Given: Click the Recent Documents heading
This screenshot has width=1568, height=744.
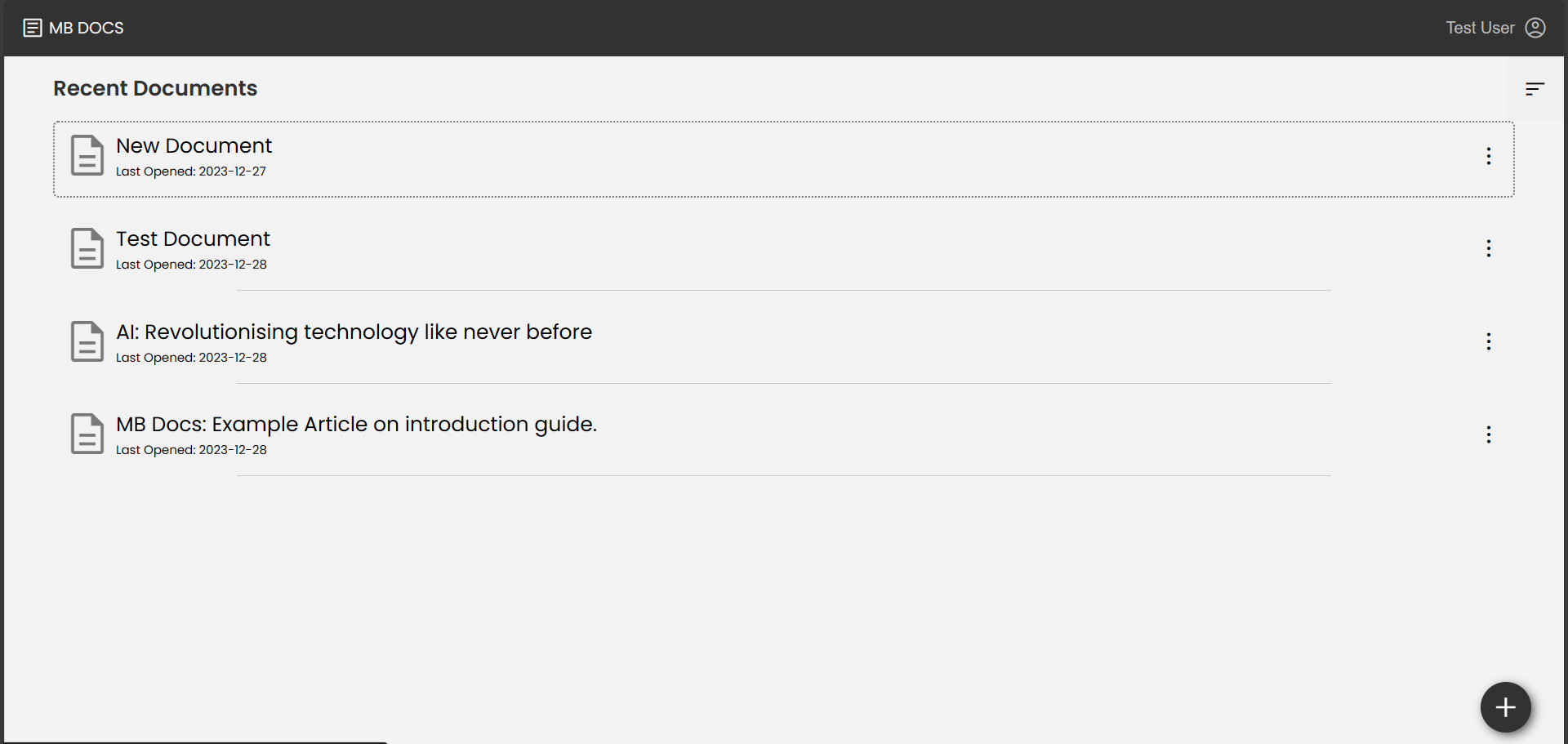Looking at the screenshot, I should tap(155, 88).
